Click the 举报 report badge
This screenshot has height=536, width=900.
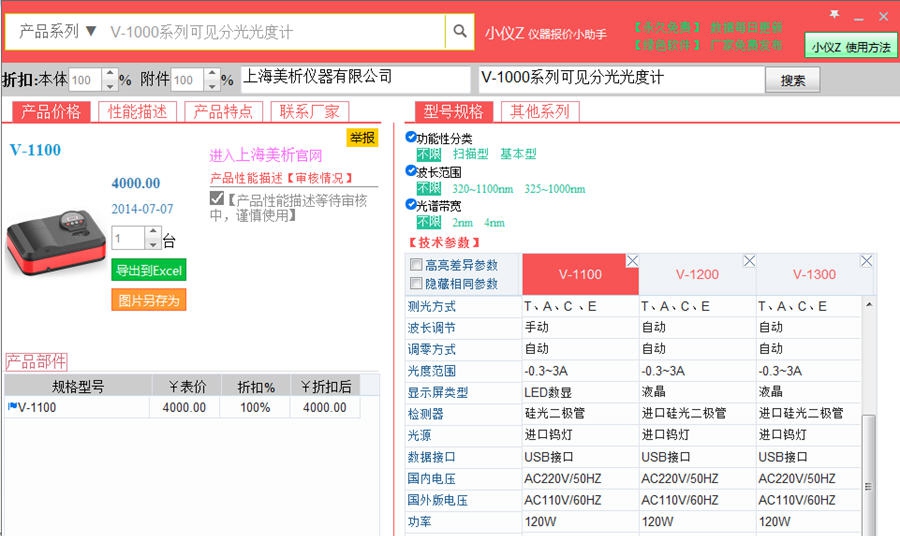(362, 138)
